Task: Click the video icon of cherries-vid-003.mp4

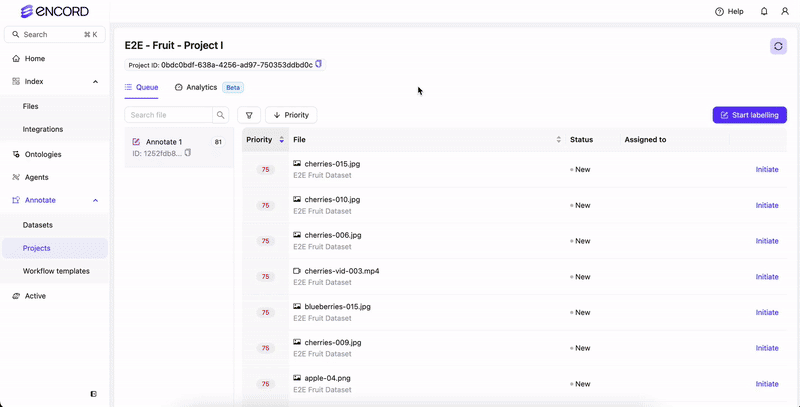Action: [x=297, y=271]
